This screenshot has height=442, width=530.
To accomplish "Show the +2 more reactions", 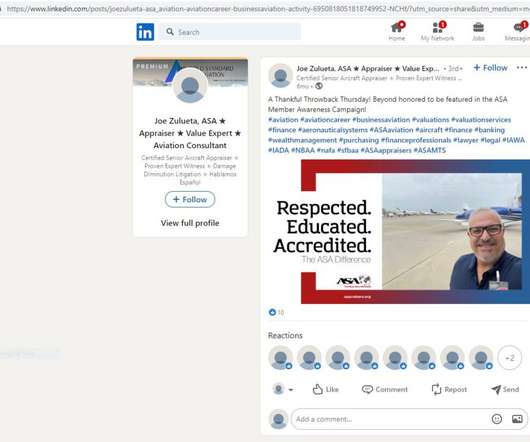I will (x=510, y=358).
